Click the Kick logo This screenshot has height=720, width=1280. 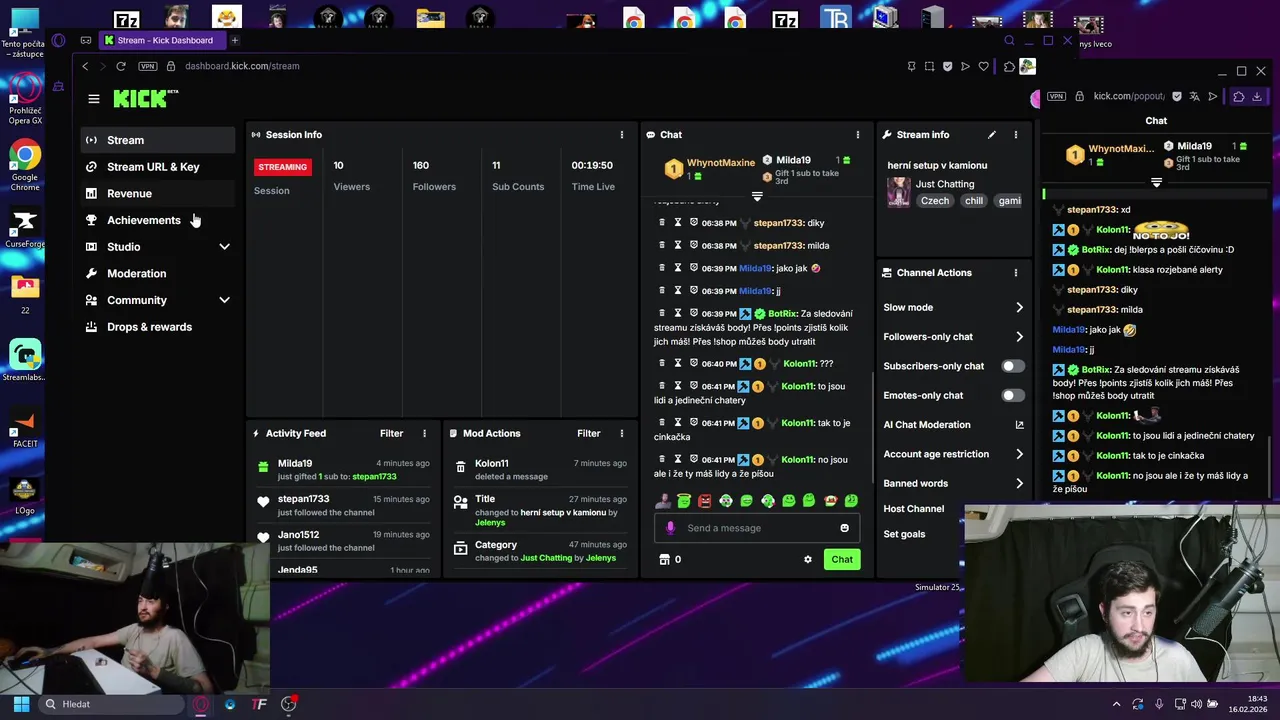145,98
